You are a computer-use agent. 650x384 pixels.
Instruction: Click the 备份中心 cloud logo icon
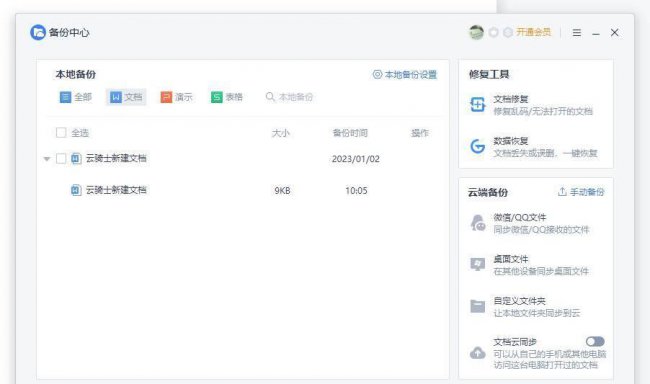click(38, 32)
